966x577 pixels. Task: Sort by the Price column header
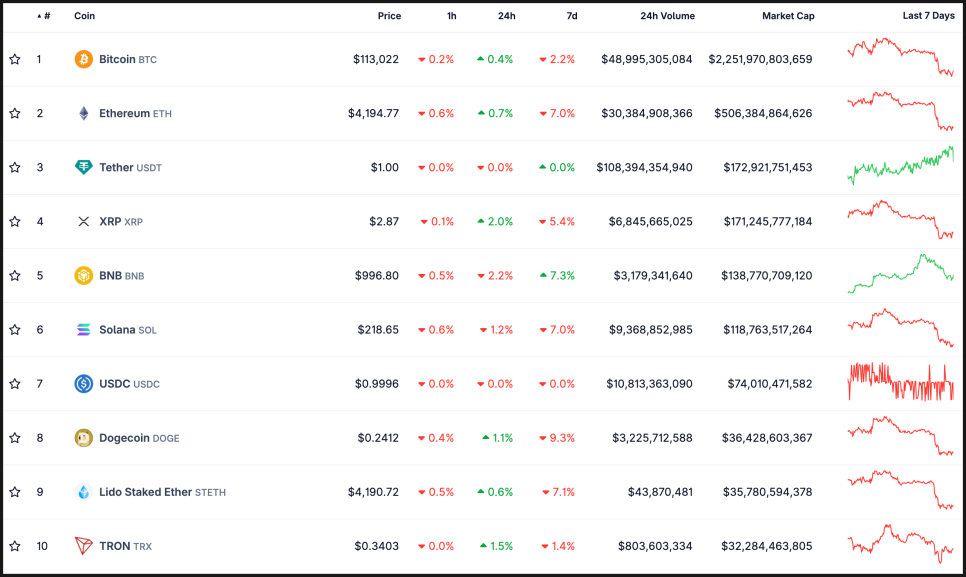click(389, 16)
